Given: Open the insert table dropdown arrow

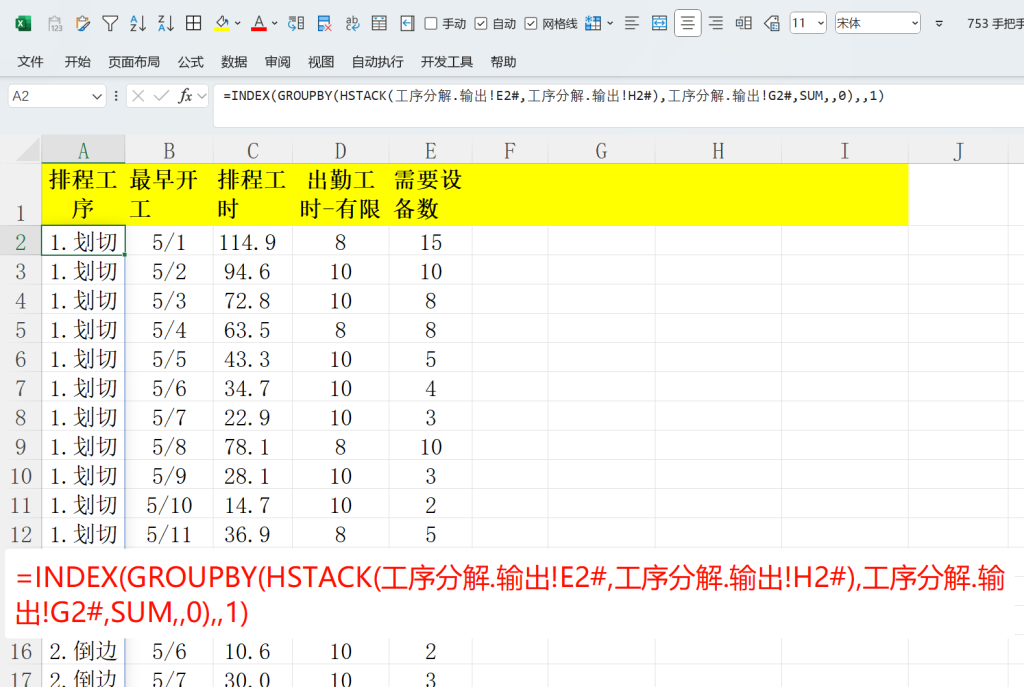Looking at the screenshot, I should click(610, 24).
